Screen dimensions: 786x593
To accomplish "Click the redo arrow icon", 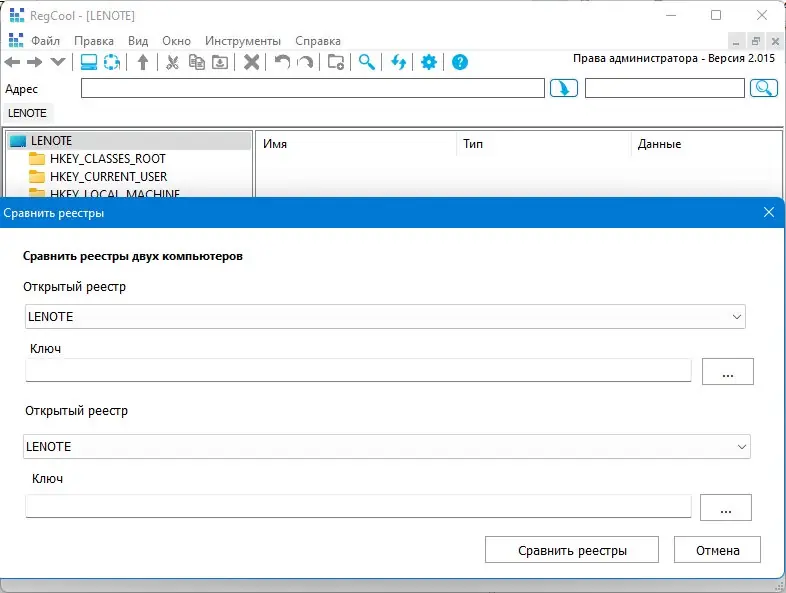I will pos(305,62).
